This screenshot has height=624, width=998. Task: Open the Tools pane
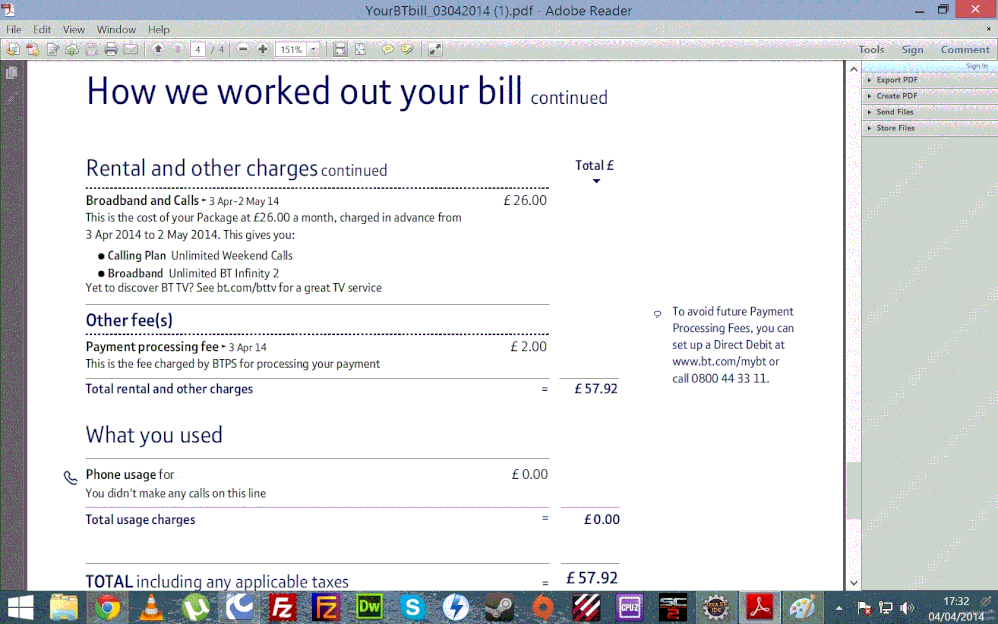coord(871,50)
